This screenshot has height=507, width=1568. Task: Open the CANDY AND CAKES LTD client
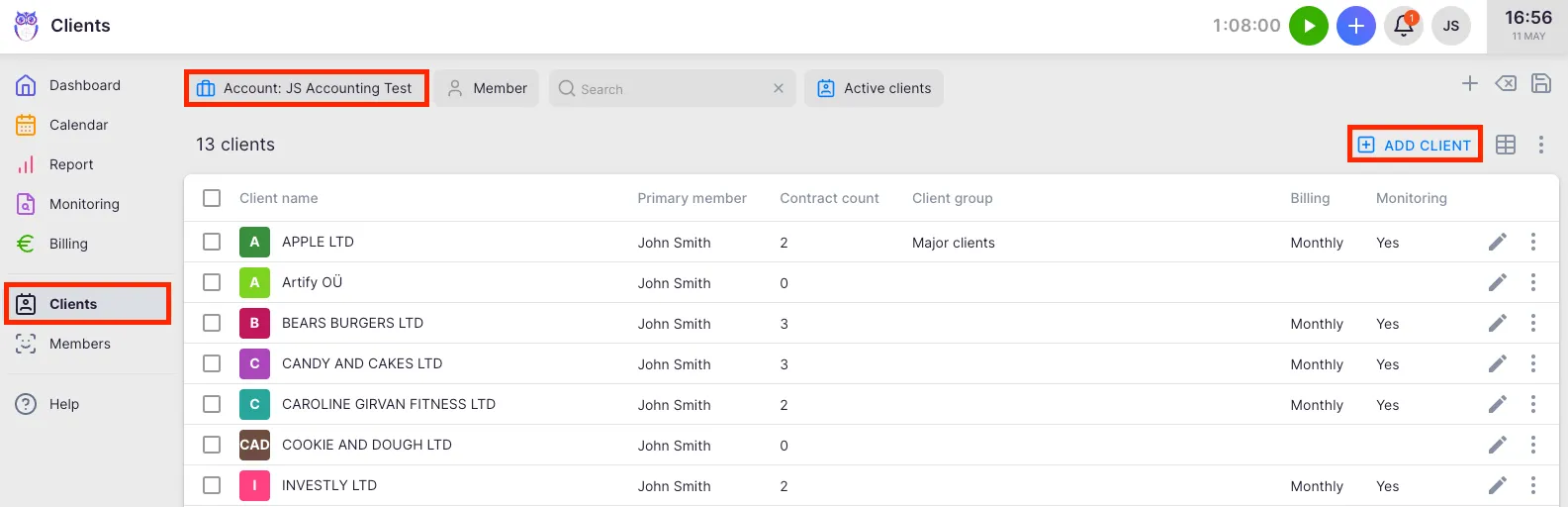[361, 363]
